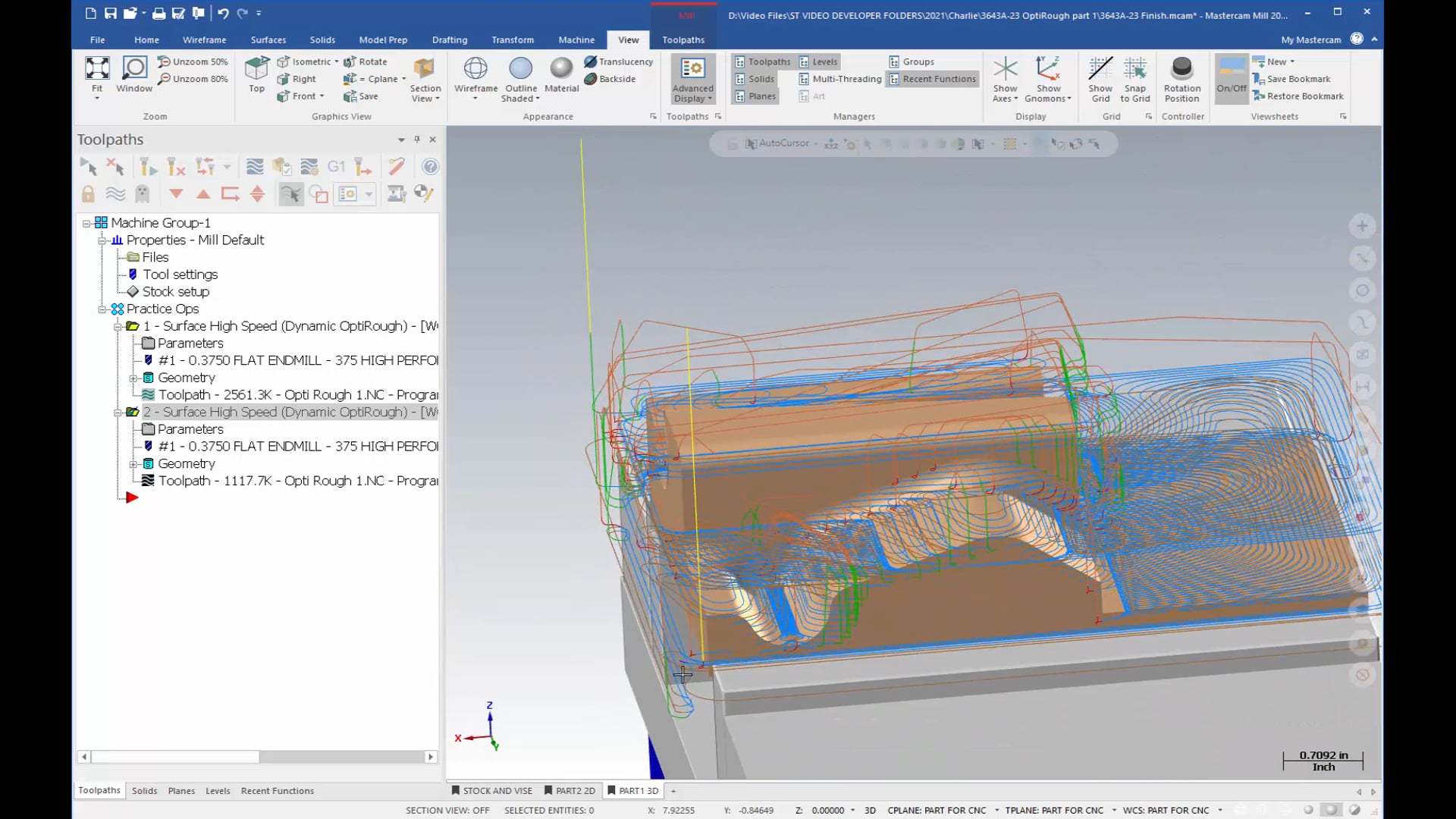Click the Toolpaths tab at bottom
This screenshot has width=1456, height=819.
99,790
